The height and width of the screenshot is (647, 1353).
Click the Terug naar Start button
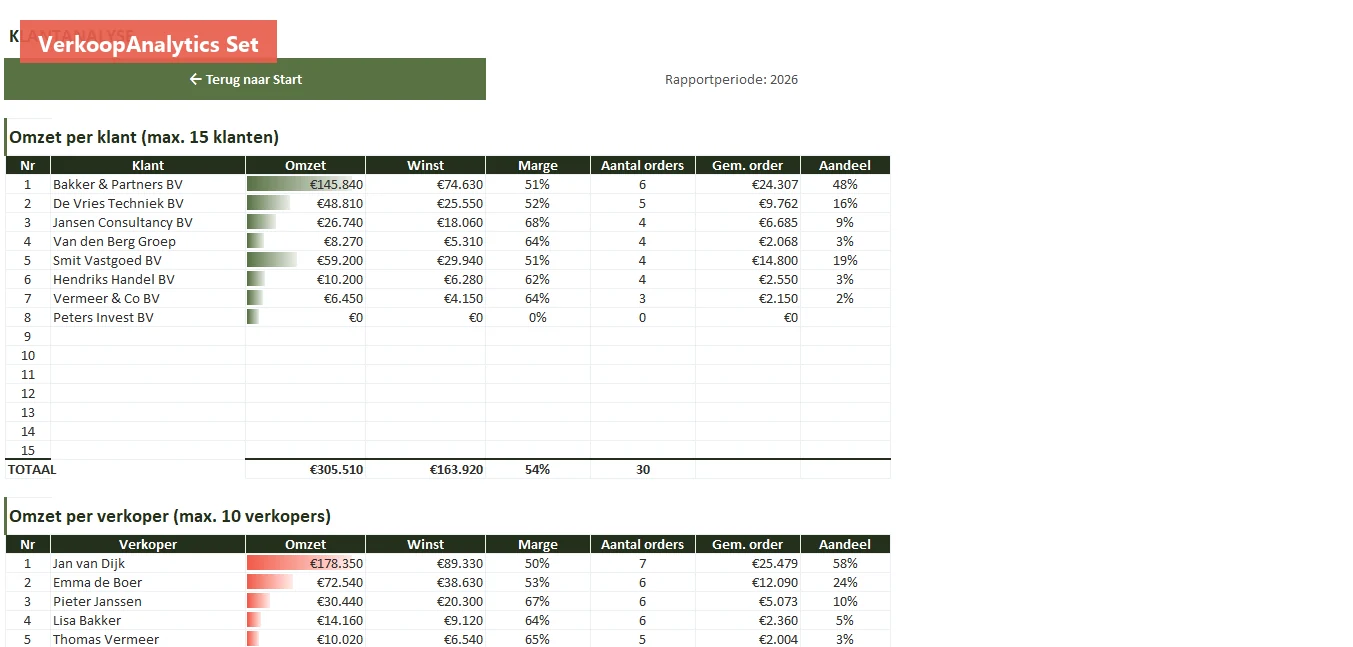click(245, 79)
